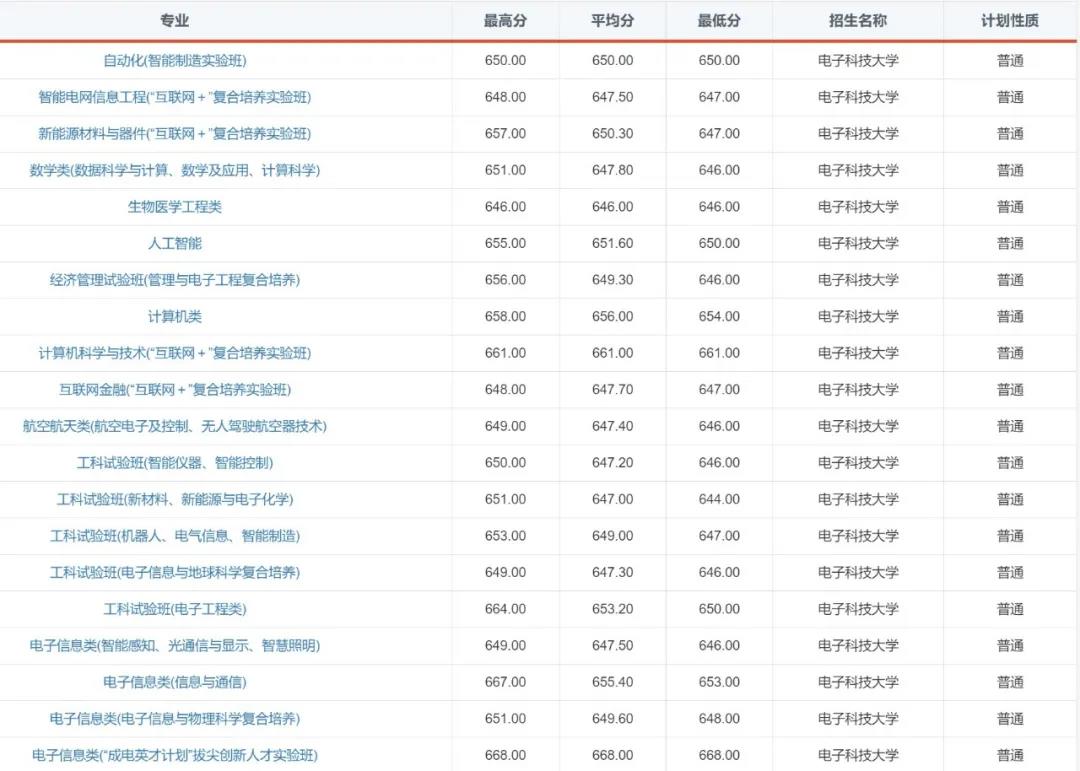
Task: Open 智能电网信息工程 experimental class link
Action: 175,97
